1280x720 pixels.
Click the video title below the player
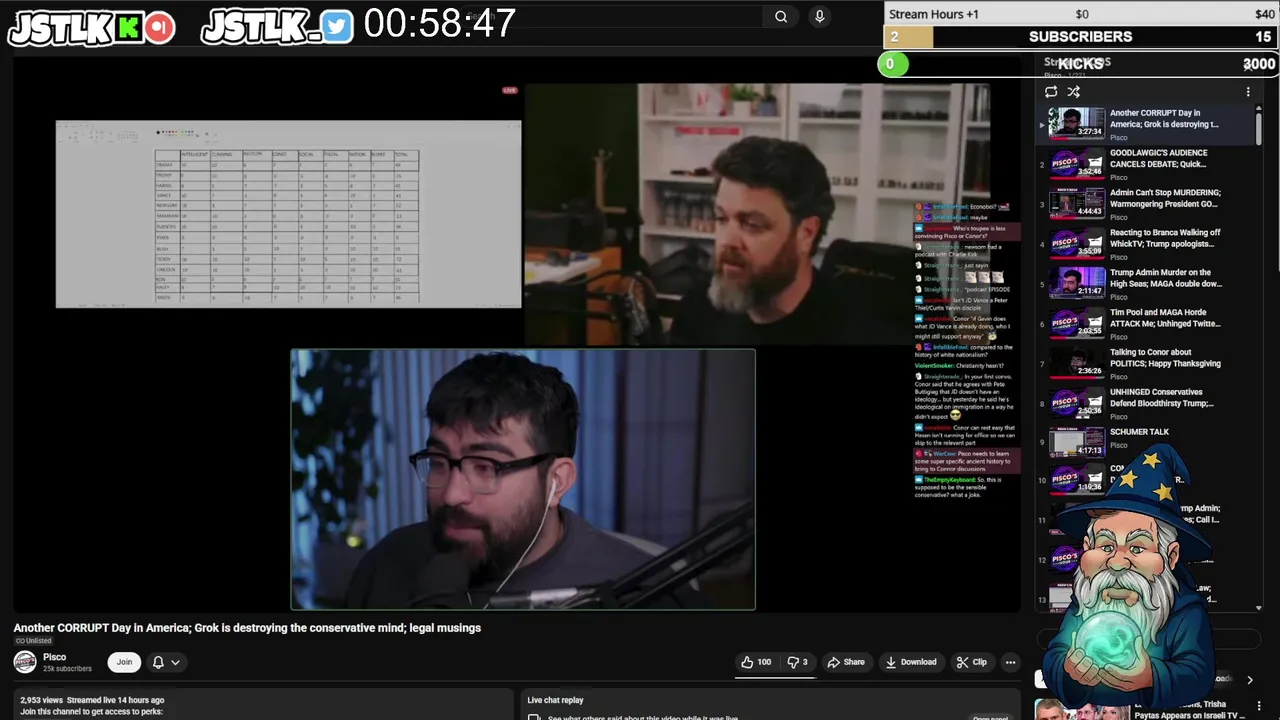(x=247, y=628)
